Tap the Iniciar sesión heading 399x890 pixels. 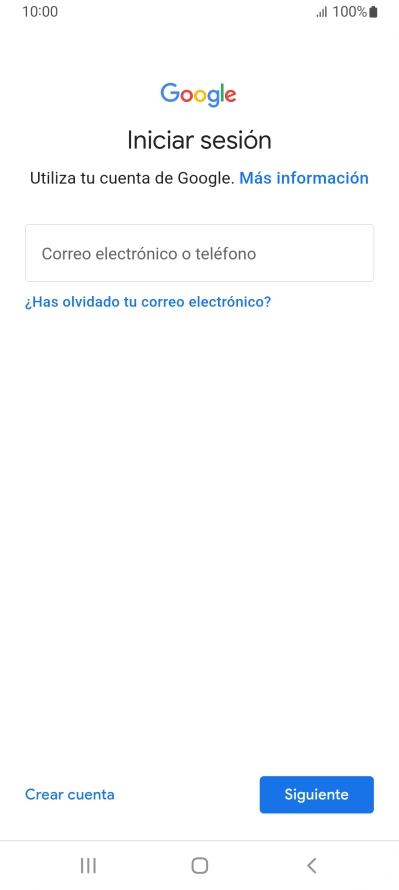coord(199,140)
